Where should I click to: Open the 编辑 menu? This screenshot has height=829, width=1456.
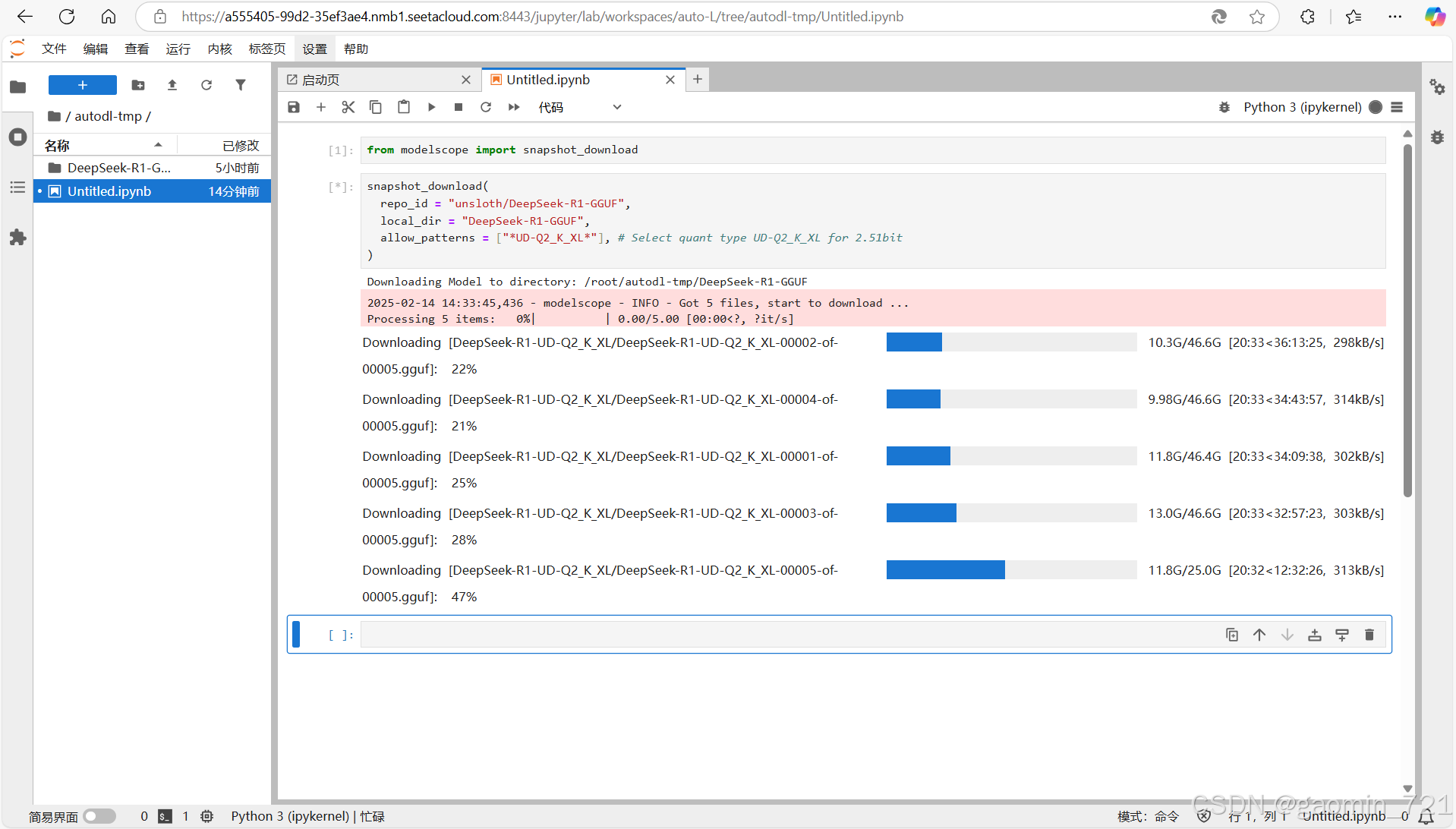[96, 49]
